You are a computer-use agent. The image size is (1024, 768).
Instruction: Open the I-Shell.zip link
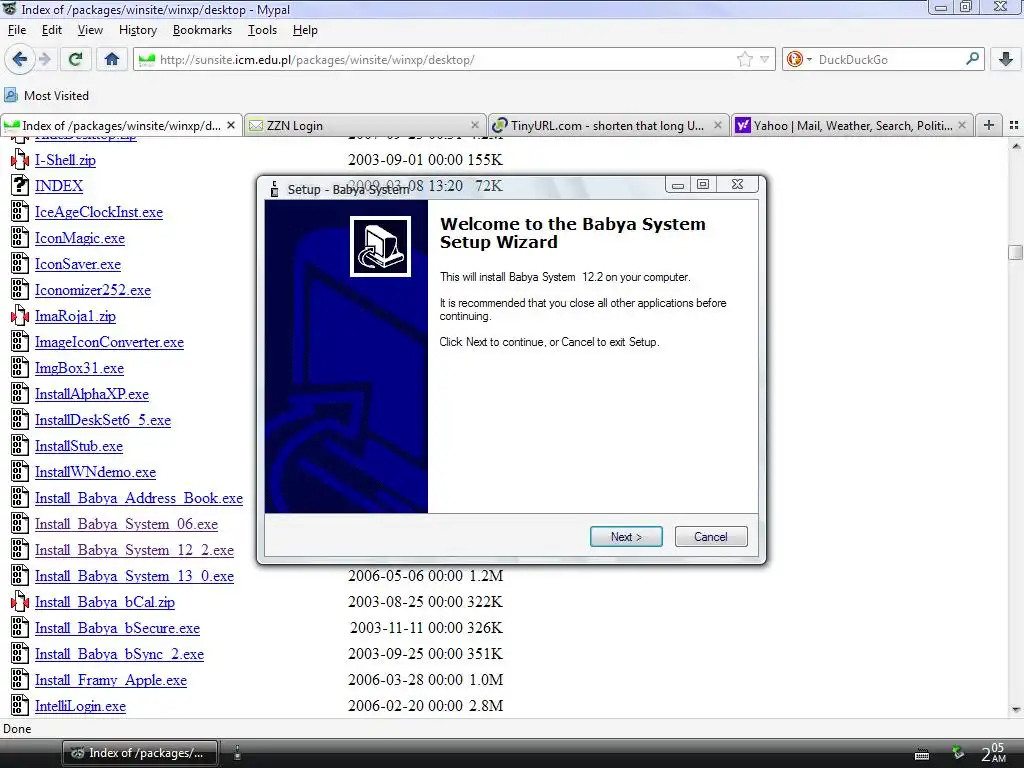(x=65, y=160)
